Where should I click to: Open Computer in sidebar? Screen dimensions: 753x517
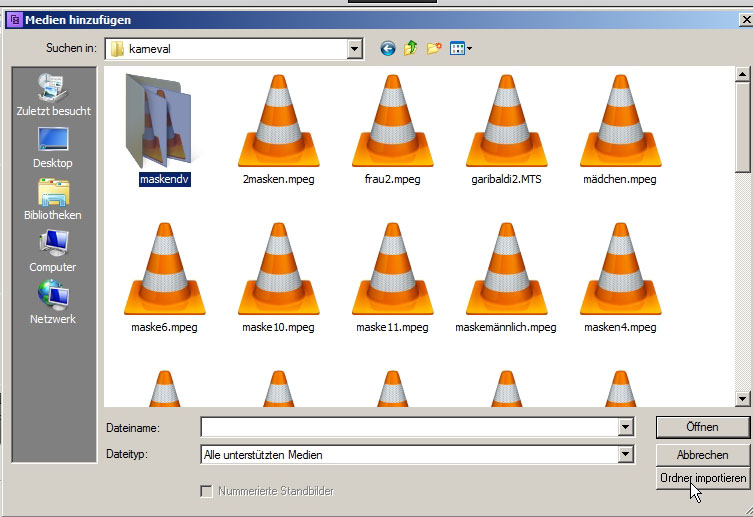[x=53, y=252]
